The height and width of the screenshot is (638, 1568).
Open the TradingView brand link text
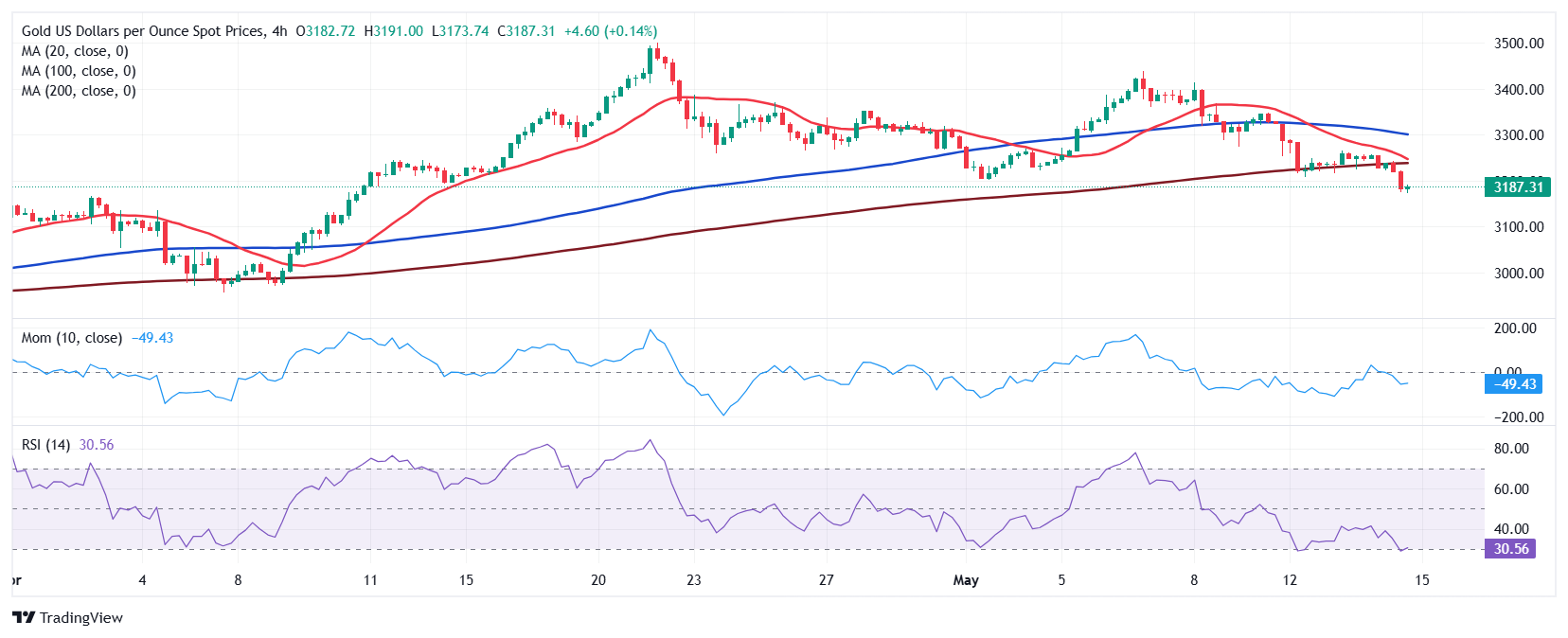click(x=81, y=617)
